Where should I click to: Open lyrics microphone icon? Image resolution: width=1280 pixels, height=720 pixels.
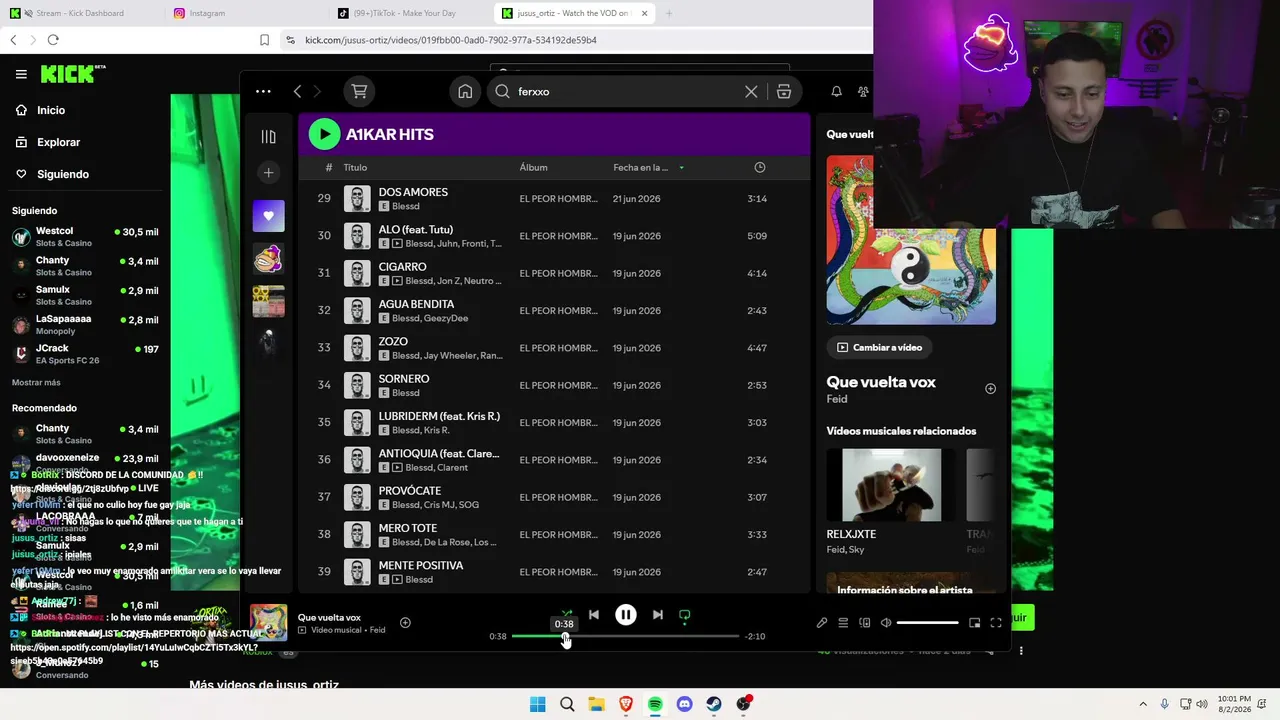coord(822,622)
